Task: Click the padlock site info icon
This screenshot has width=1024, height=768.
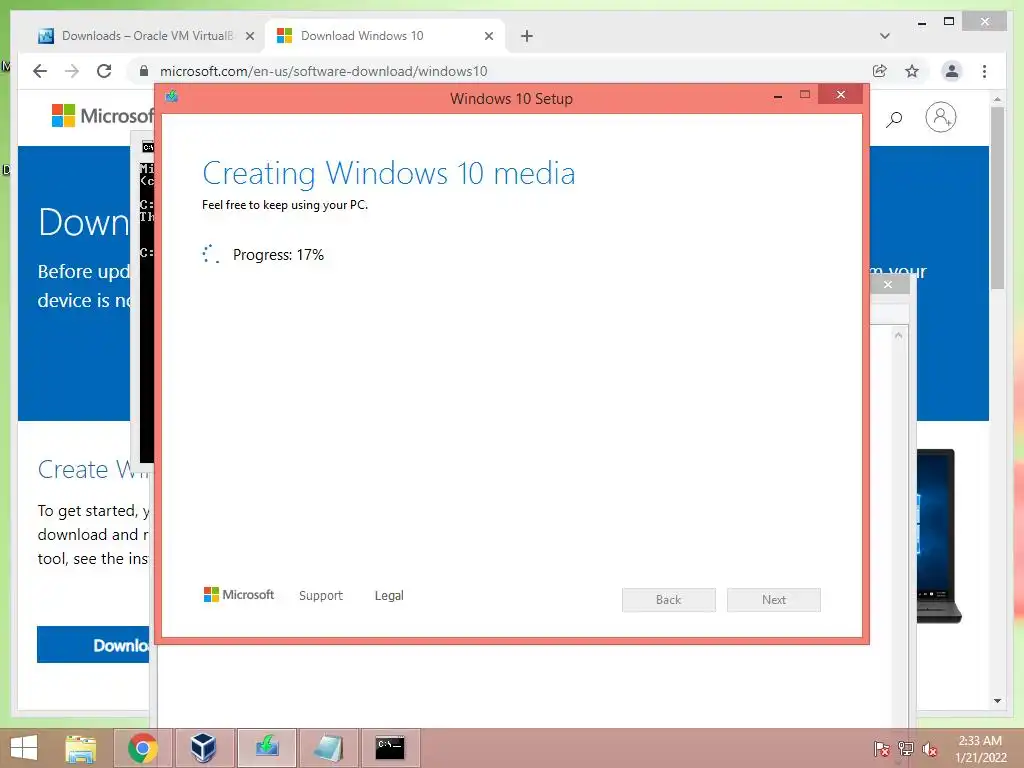Action: pos(144,71)
